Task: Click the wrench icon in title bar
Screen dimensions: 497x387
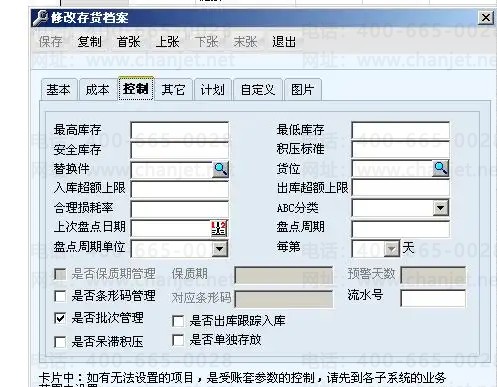Action: pos(41,18)
